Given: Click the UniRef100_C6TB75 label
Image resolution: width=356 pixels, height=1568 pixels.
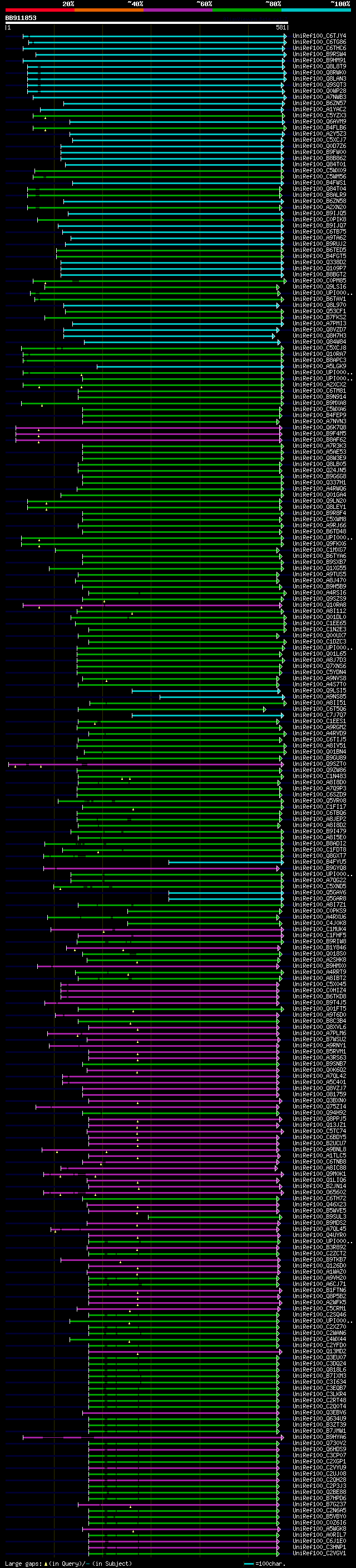Looking at the screenshot, I should [319, 231].
